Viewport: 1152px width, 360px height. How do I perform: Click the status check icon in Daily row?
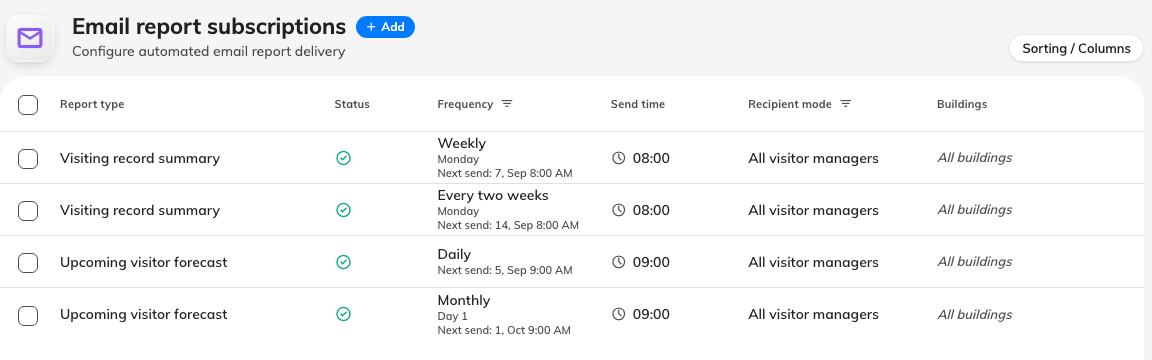[x=343, y=262]
